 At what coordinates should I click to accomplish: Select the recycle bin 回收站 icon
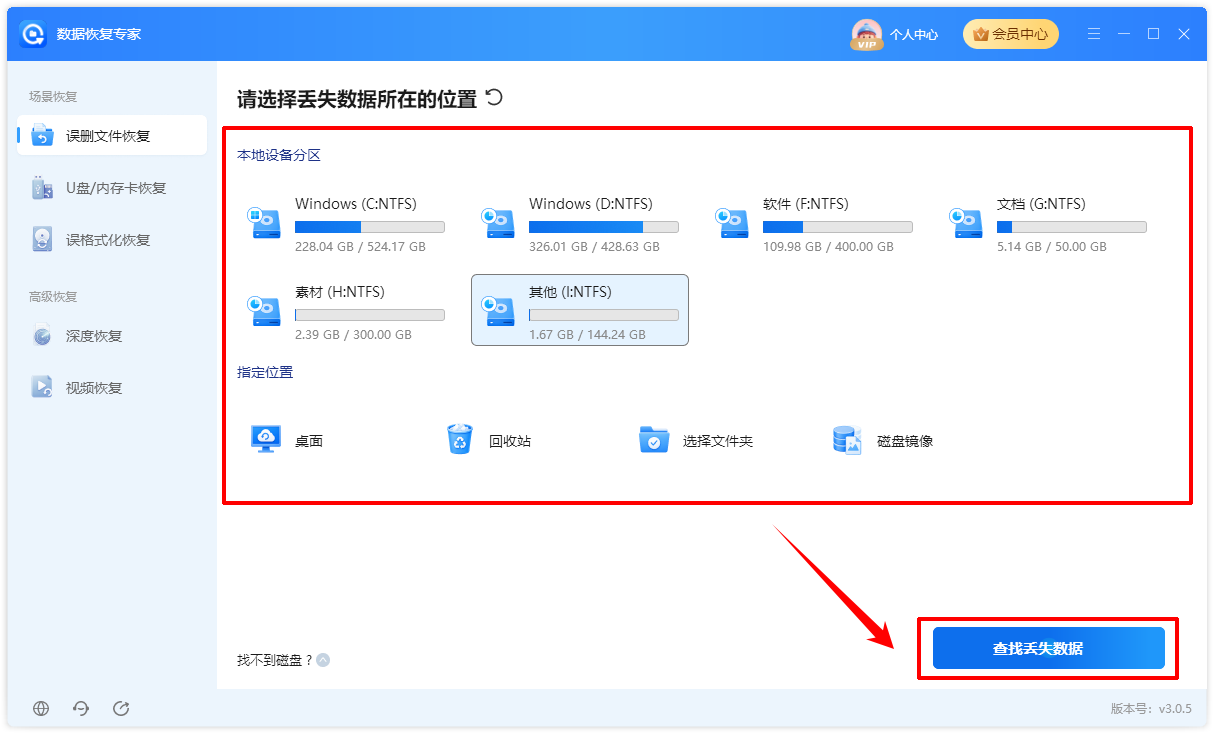(x=460, y=440)
